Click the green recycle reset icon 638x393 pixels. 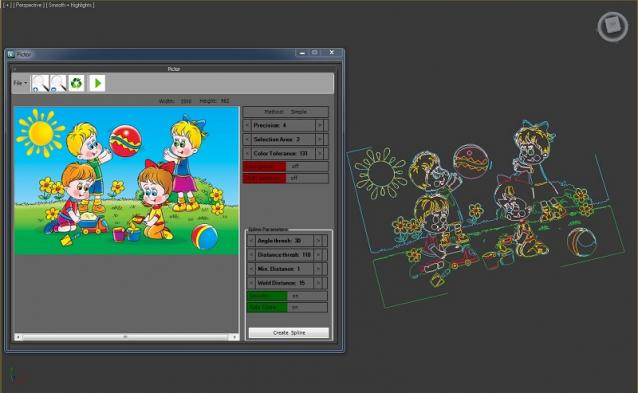coord(76,83)
